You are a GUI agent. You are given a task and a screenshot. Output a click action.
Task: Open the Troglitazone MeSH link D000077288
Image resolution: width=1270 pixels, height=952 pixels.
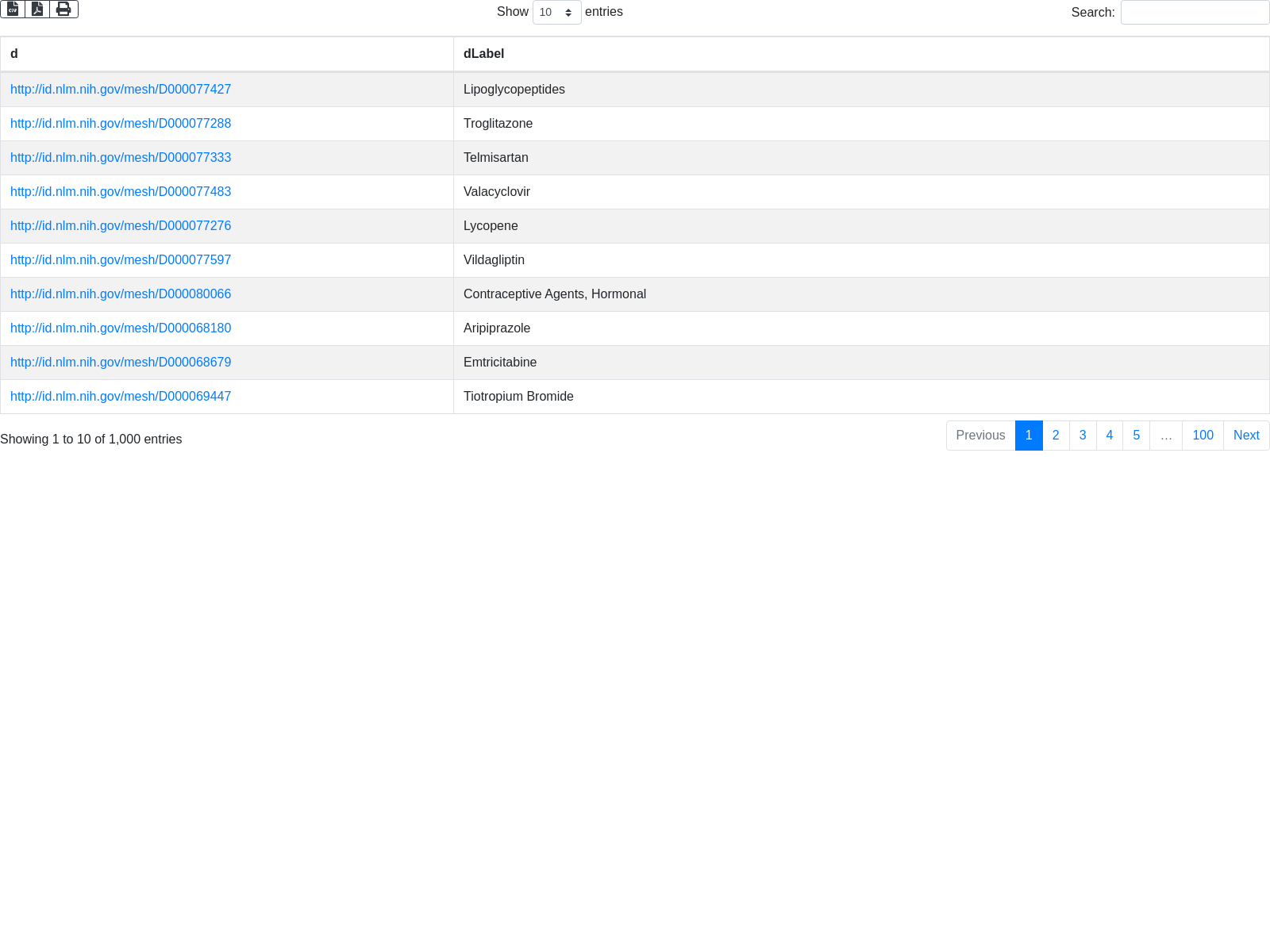[121, 124]
